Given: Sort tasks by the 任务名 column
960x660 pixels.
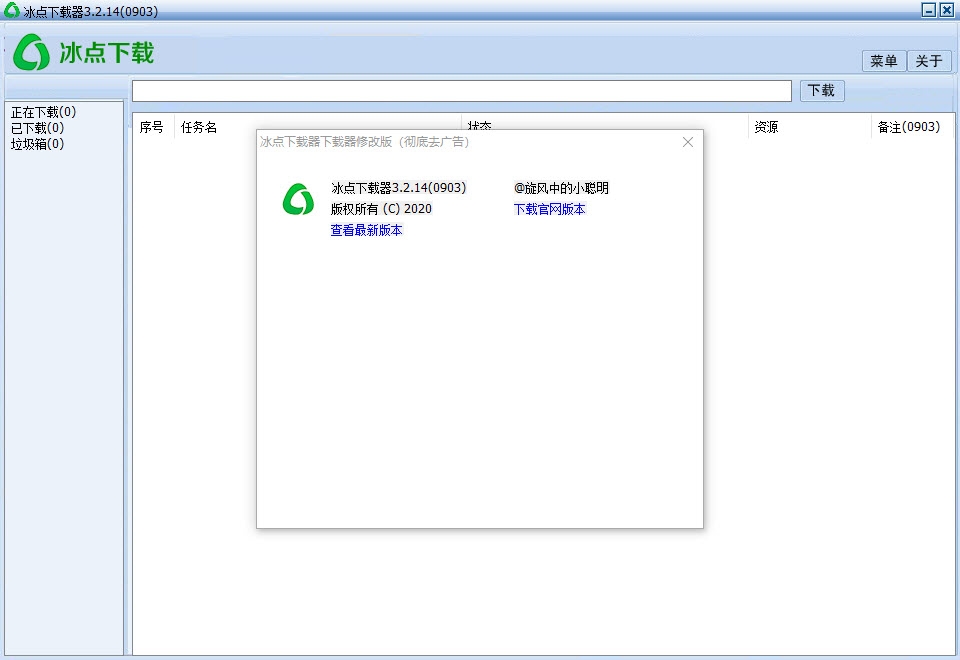Looking at the screenshot, I should (200, 127).
